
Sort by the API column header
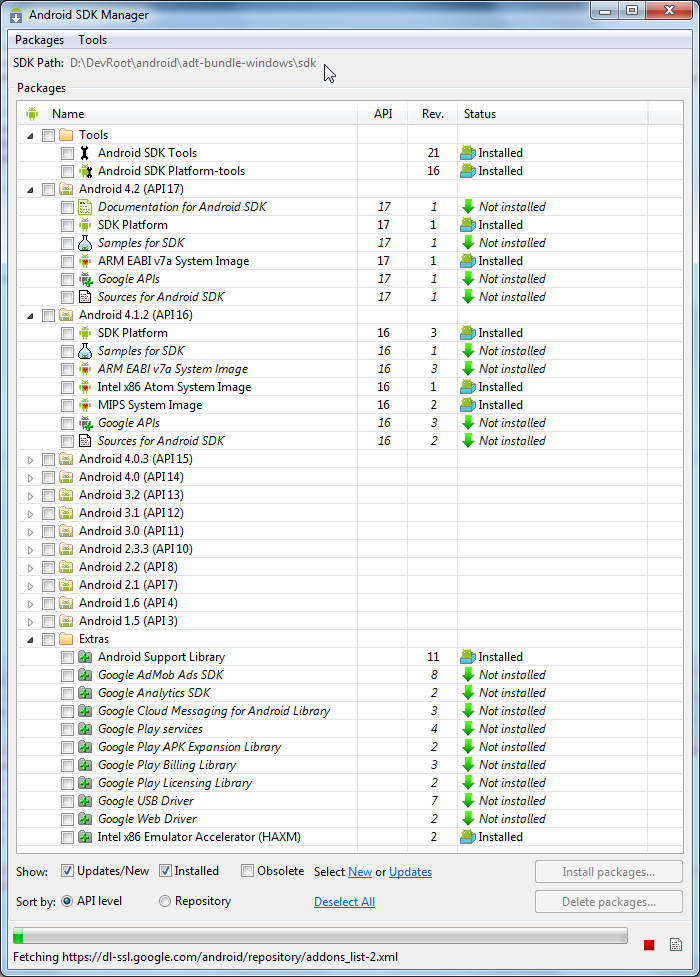click(383, 114)
